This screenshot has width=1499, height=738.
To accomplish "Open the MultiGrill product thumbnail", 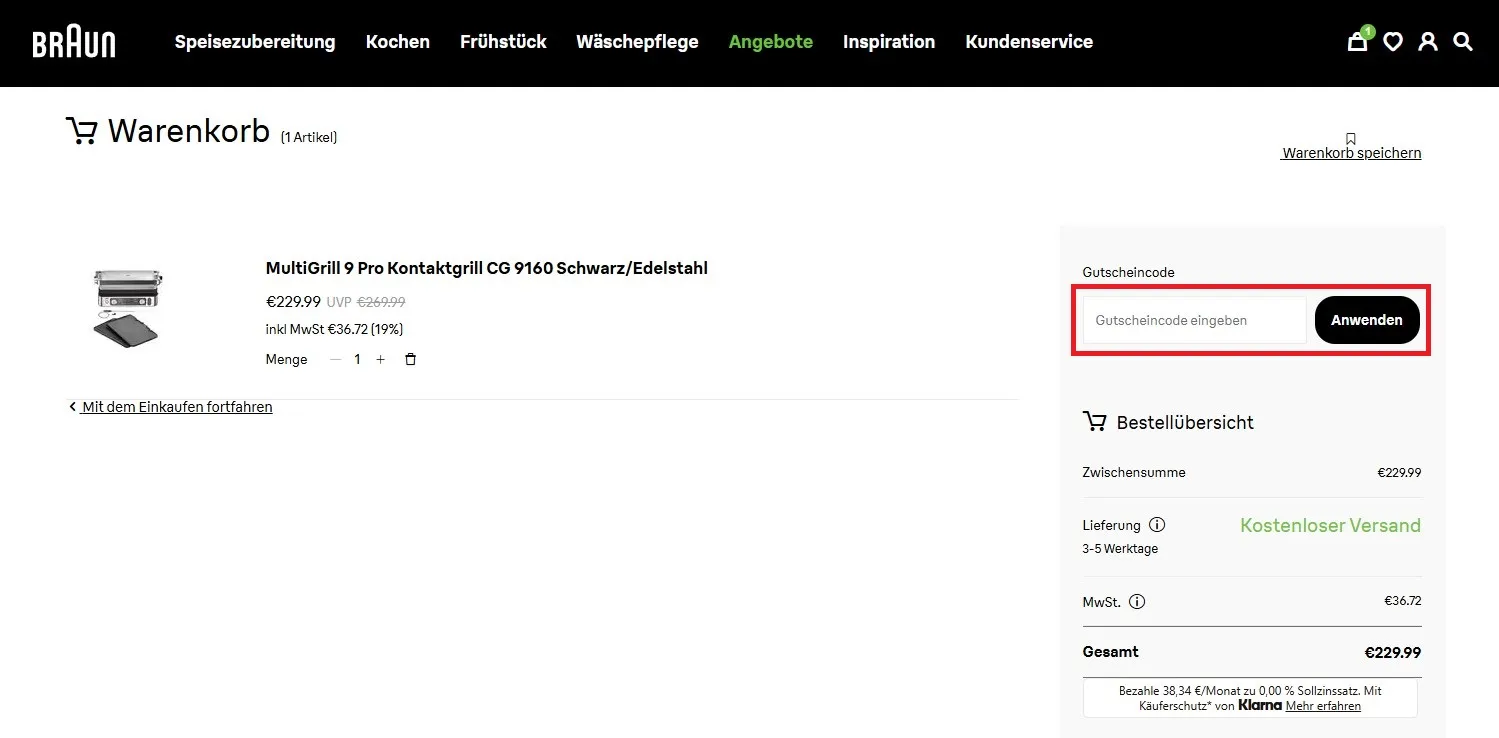I will click(127, 308).
